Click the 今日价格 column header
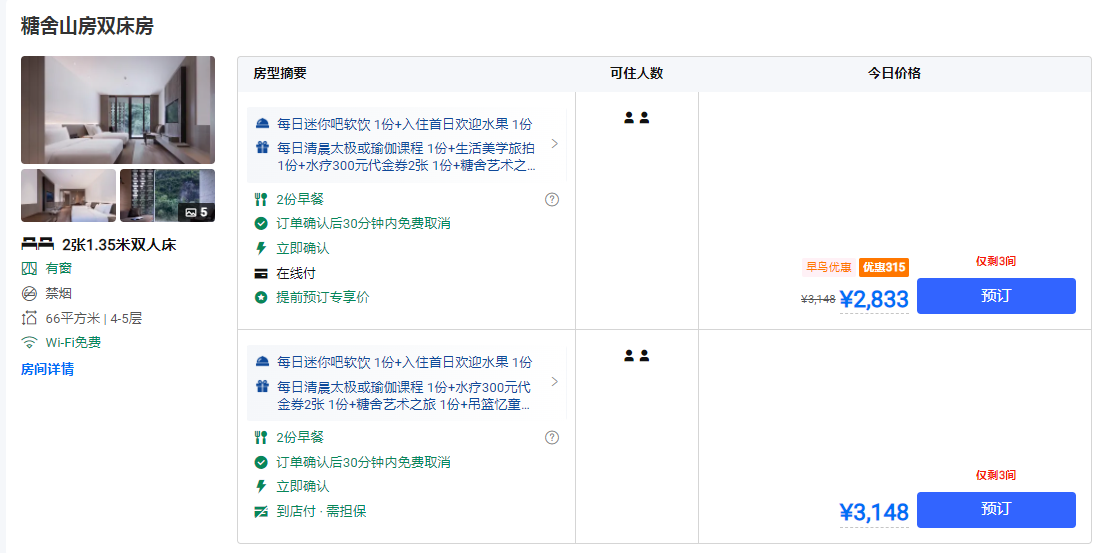 [894, 73]
